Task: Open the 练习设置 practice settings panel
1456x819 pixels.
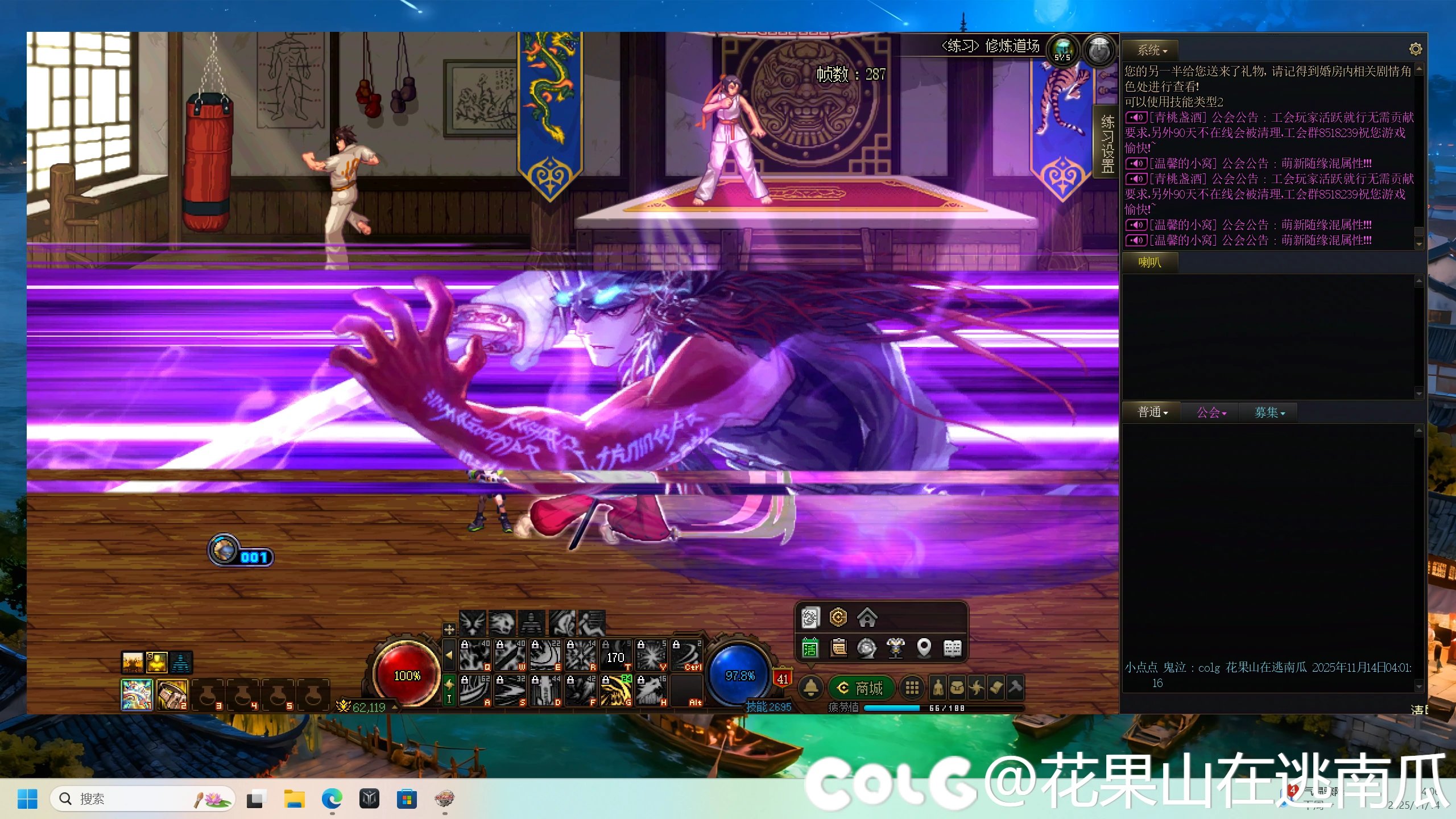Action: pos(1107,144)
